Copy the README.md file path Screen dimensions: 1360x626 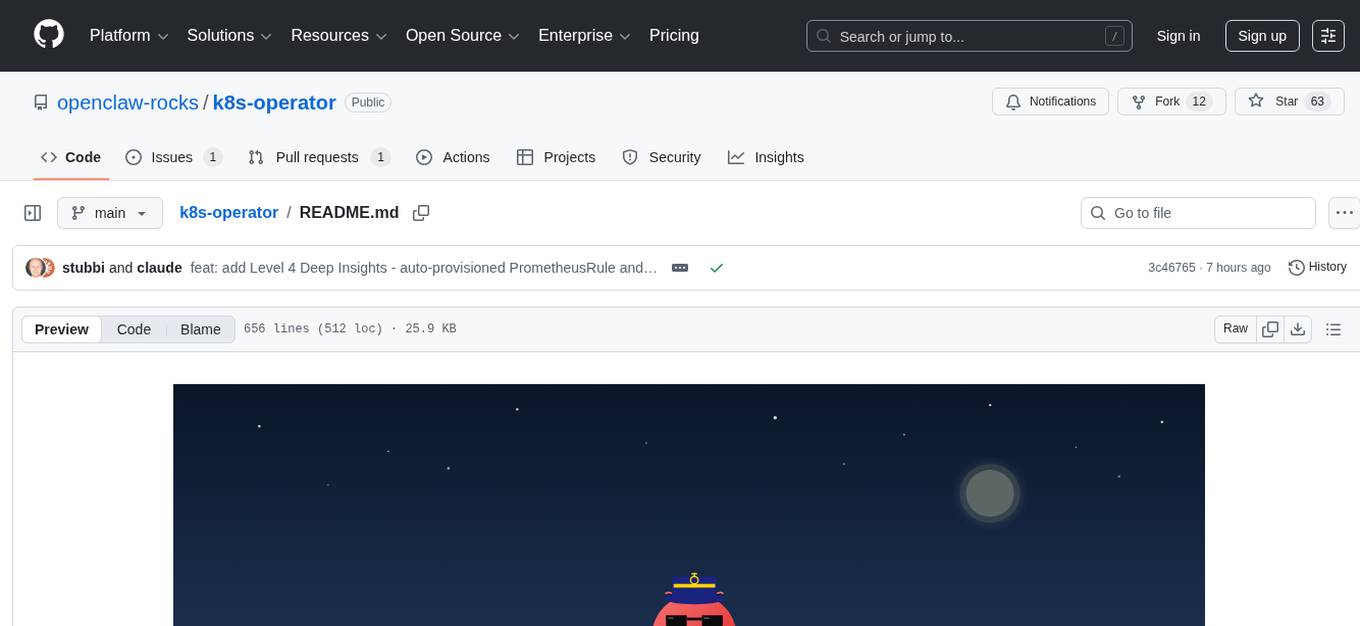click(x=421, y=212)
